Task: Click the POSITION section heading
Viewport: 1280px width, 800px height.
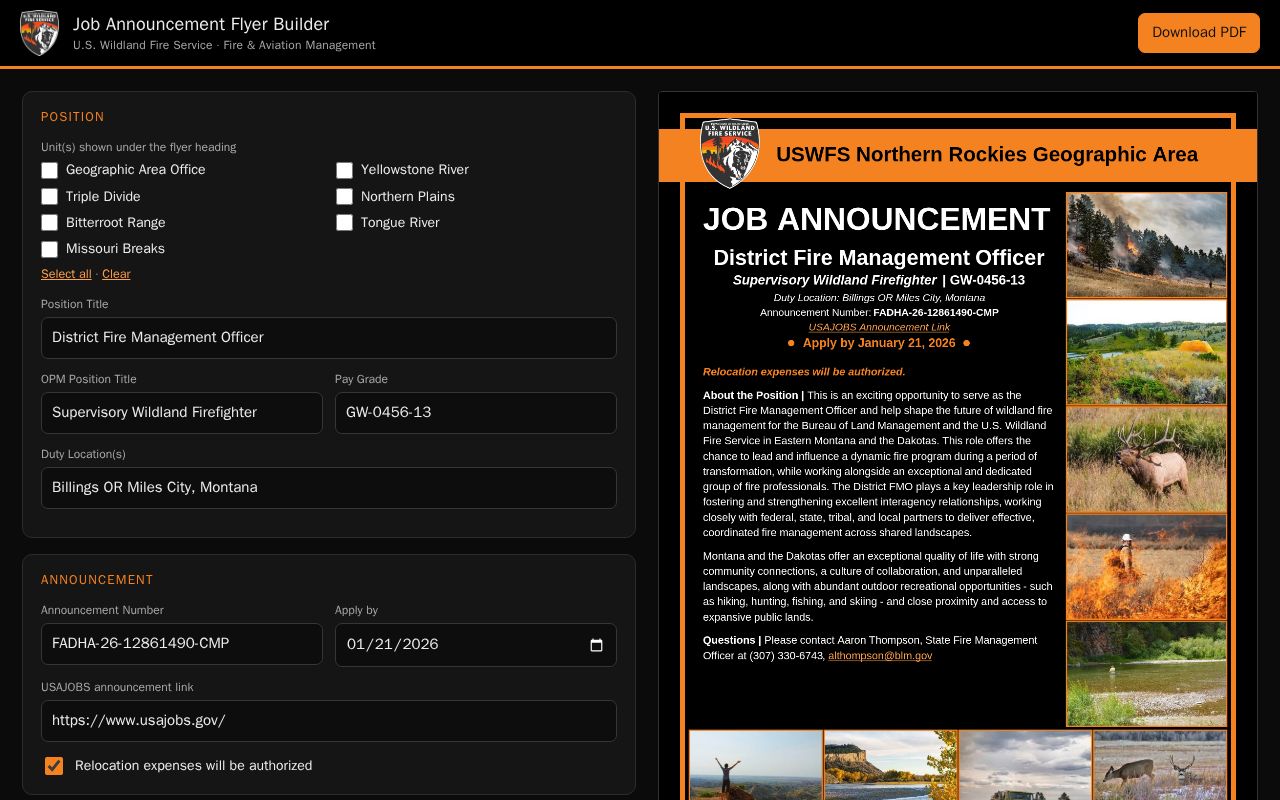Action: [73, 117]
